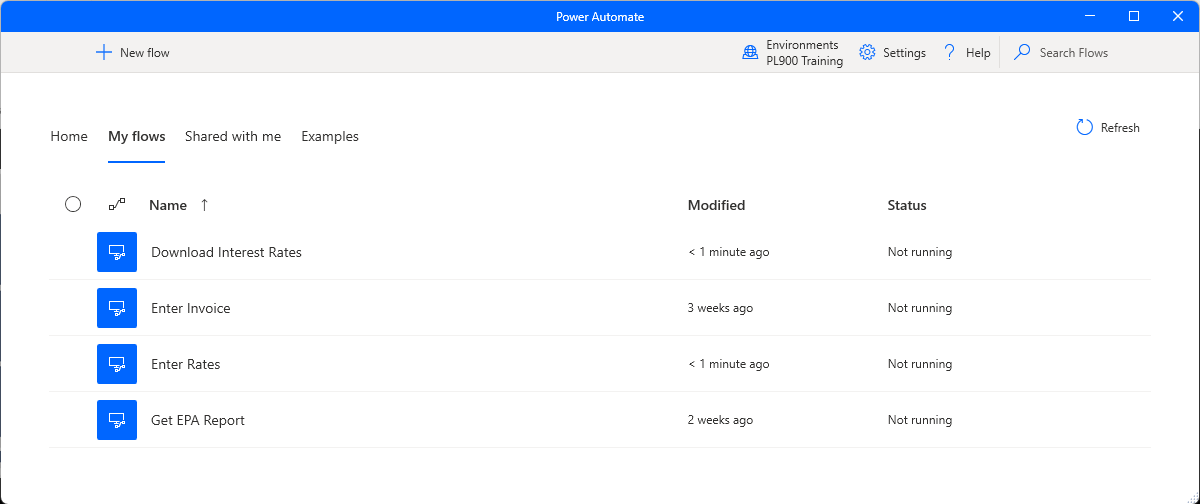The height and width of the screenshot is (504, 1200).
Task: Open the Environments globe icon
Action: coord(750,53)
